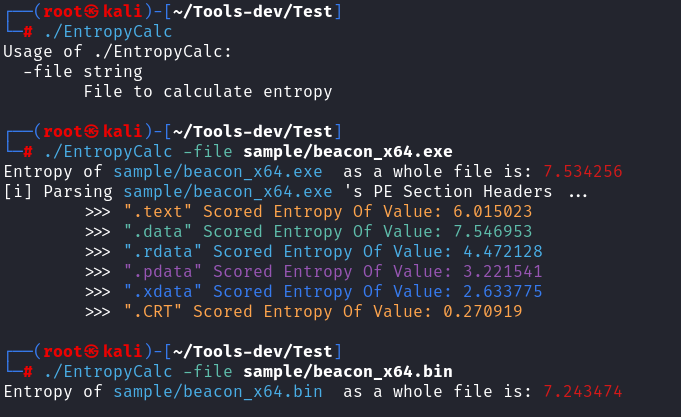
Task: Click the skull symbol in the second prompt
Action: pos(91,132)
